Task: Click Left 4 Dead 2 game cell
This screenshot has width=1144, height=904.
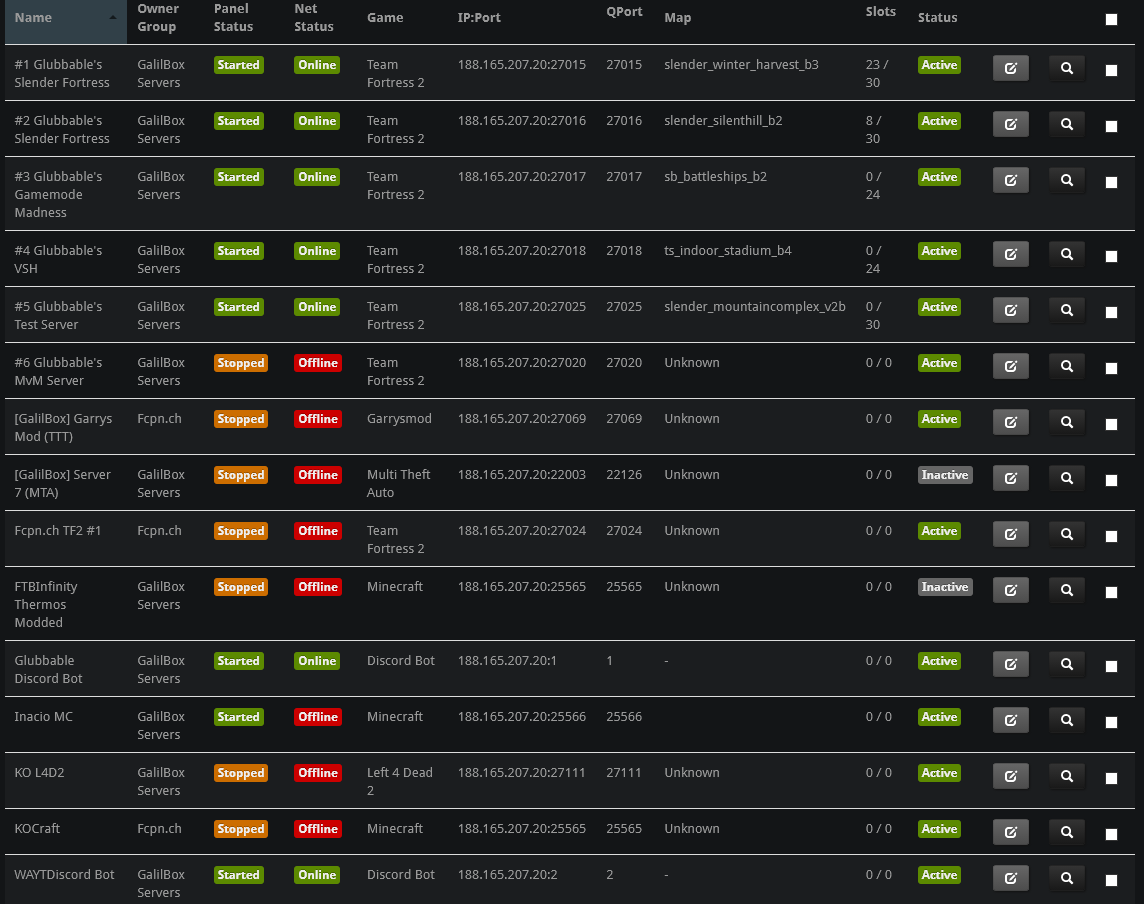Action: tap(400, 781)
